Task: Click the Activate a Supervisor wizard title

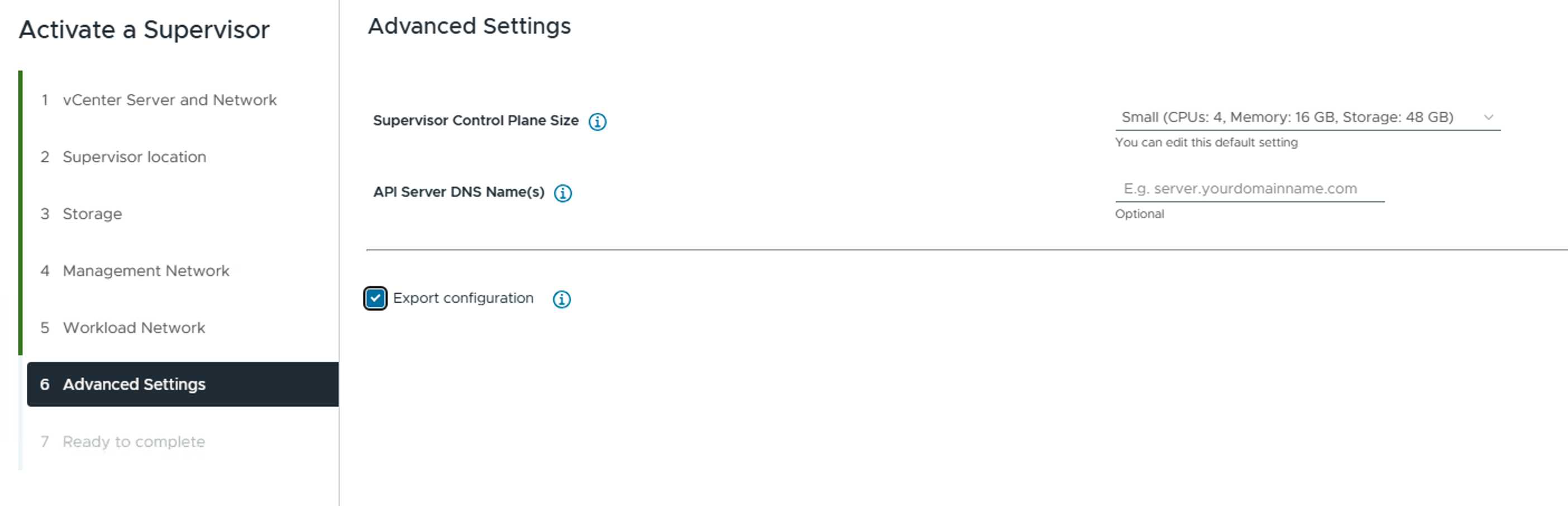Action: pos(144,30)
